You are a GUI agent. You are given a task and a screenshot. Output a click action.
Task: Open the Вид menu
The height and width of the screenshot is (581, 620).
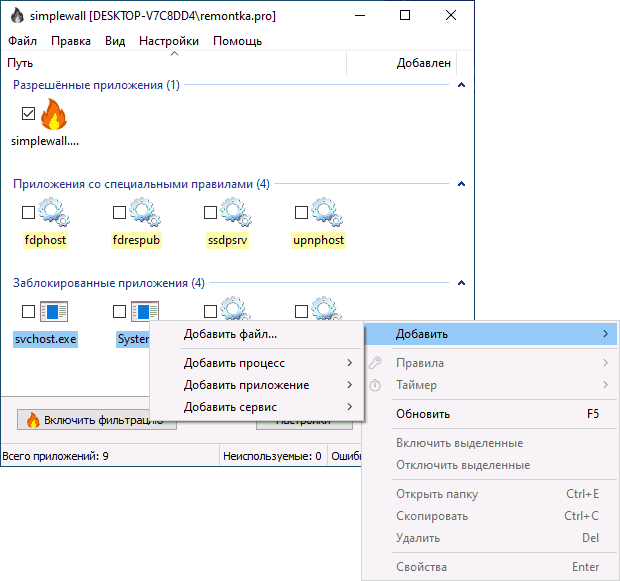point(115,41)
